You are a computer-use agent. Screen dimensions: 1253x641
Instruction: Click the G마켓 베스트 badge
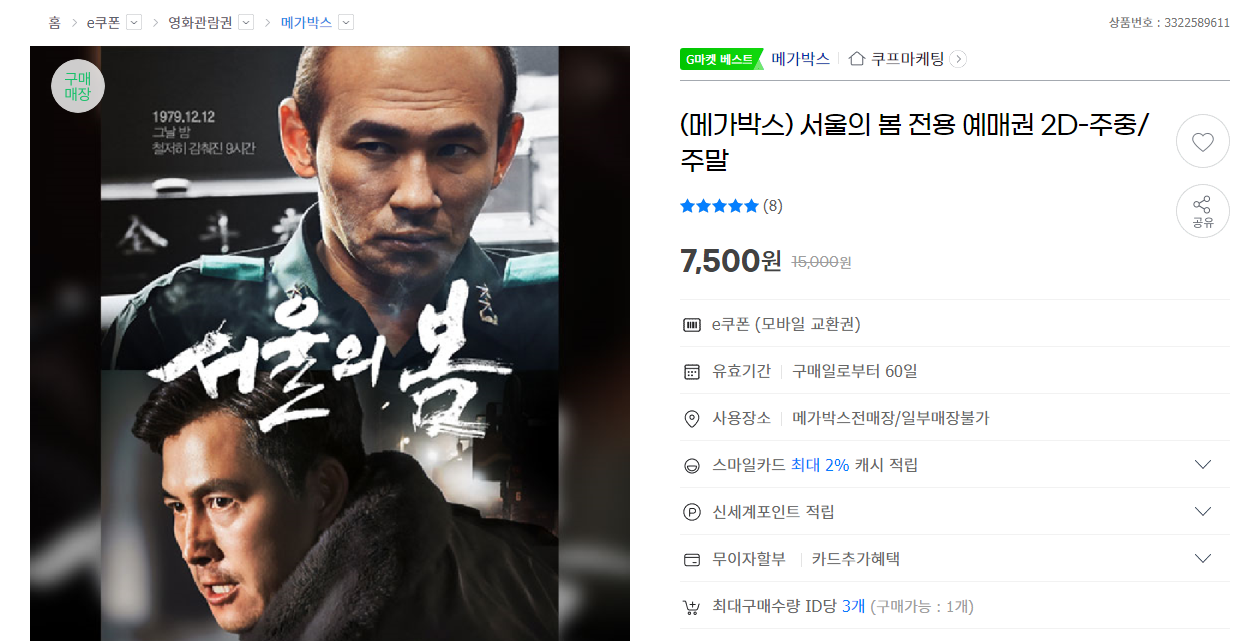(x=721, y=59)
